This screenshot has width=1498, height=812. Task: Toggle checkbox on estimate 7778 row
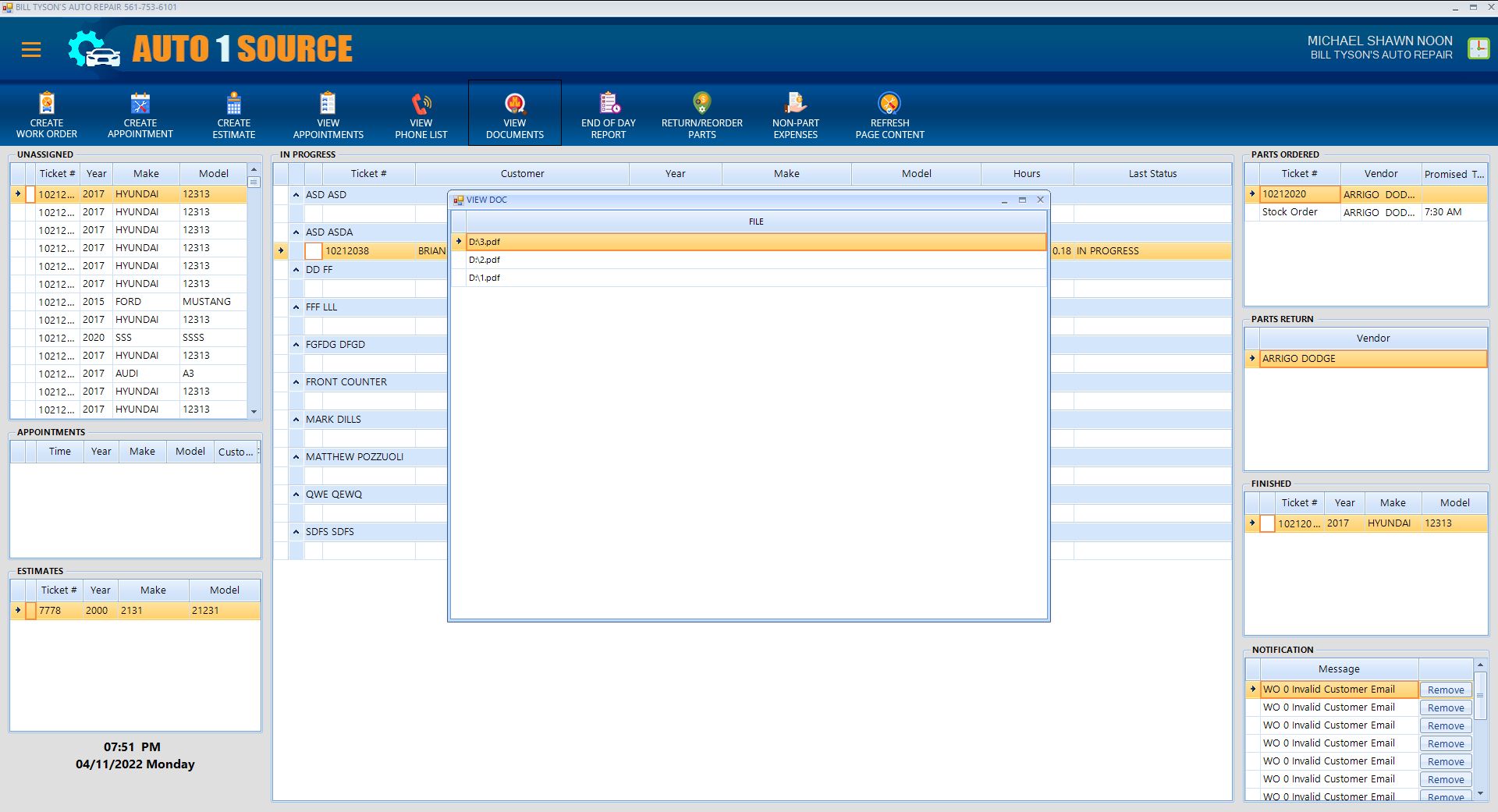(x=30, y=611)
